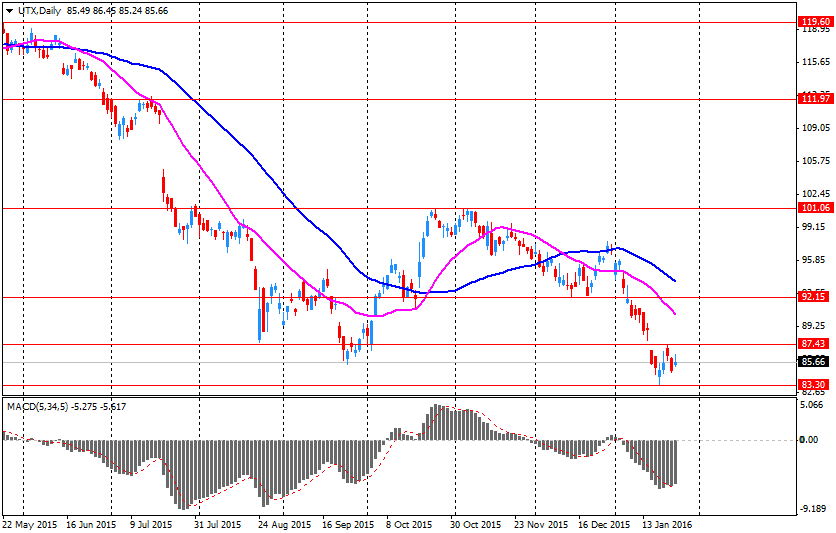Click the MACD zero level 0.00 label
Image resolution: width=836 pixels, height=533 pixels.
pyautogui.click(x=810, y=440)
